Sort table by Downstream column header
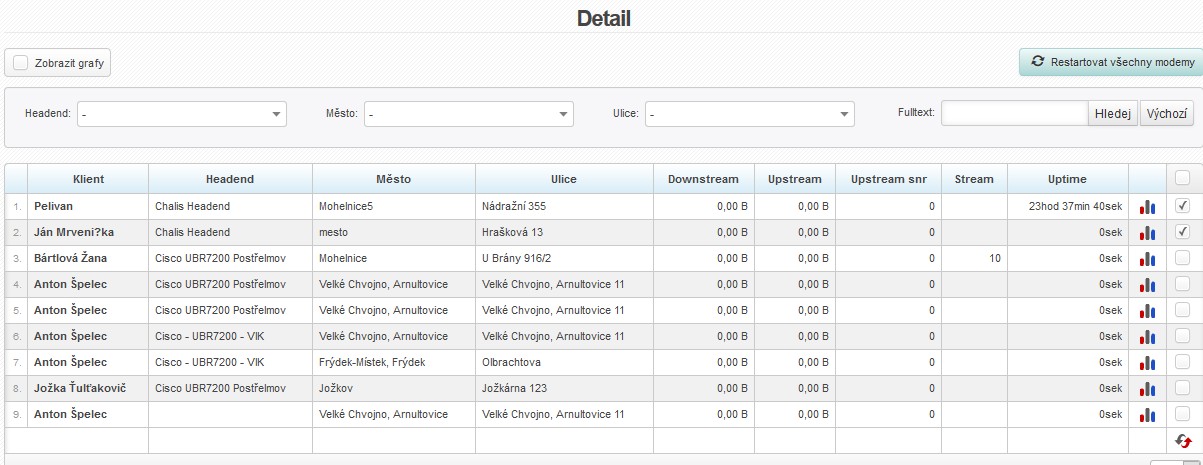The height and width of the screenshot is (465, 1203). click(x=703, y=179)
